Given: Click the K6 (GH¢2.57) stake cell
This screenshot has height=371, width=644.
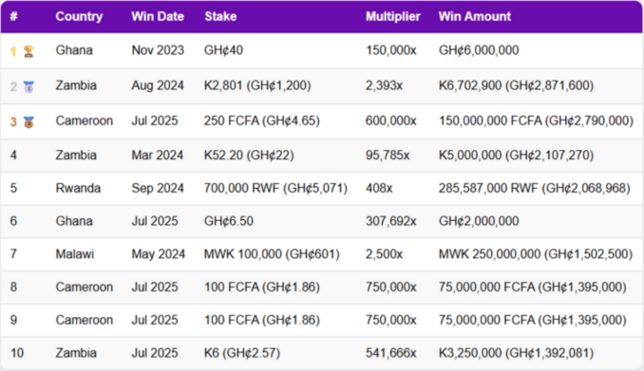Looking at the screenshot, I should click(x=242, y=353).
